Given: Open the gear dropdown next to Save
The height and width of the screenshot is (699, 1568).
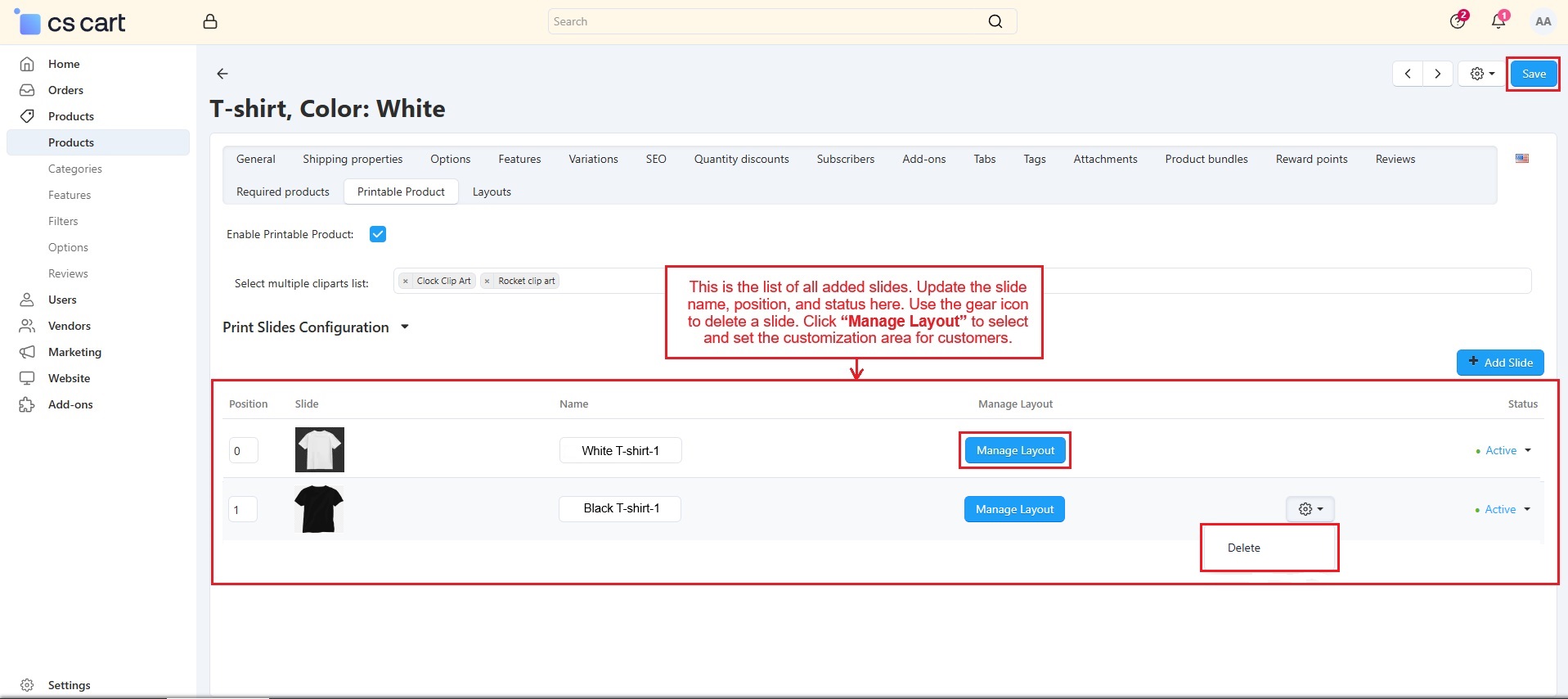Looking at the screenshot, I should pos(1482,74).
